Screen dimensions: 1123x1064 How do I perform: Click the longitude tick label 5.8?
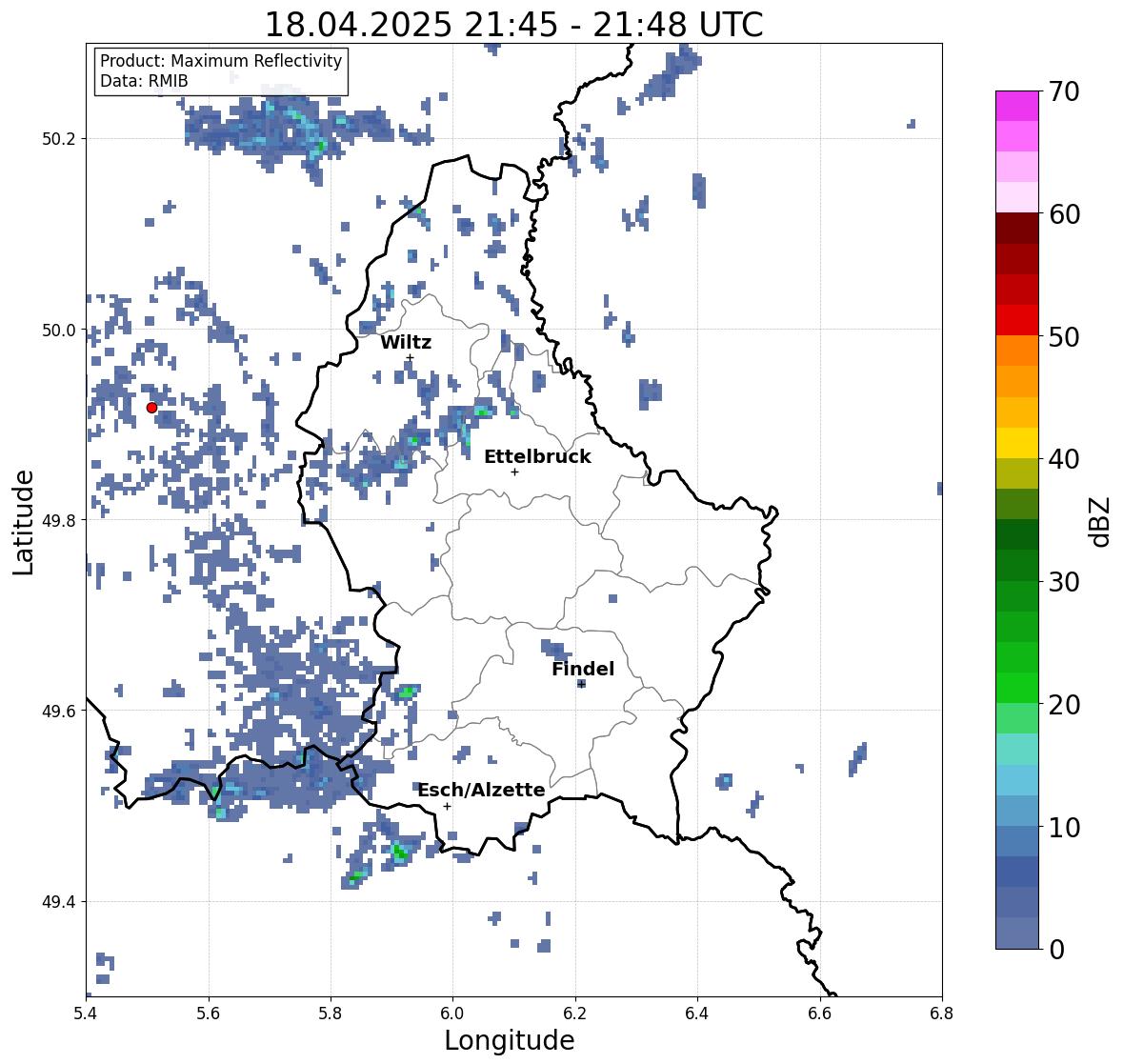click(331, 1014)
